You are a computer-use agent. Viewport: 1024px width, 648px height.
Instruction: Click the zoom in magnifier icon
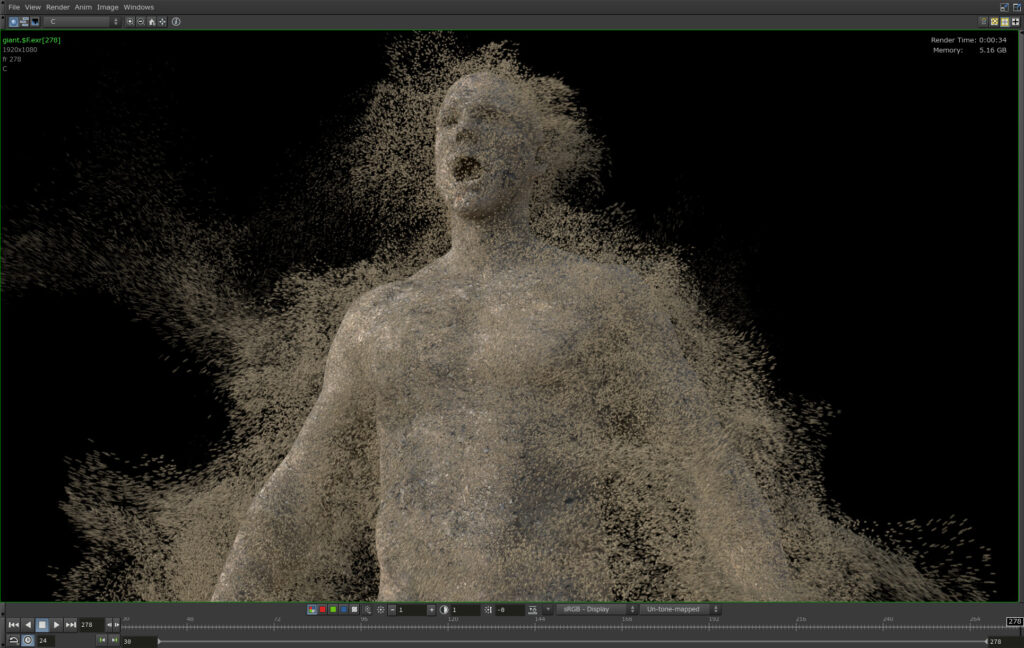coord(130,21)
